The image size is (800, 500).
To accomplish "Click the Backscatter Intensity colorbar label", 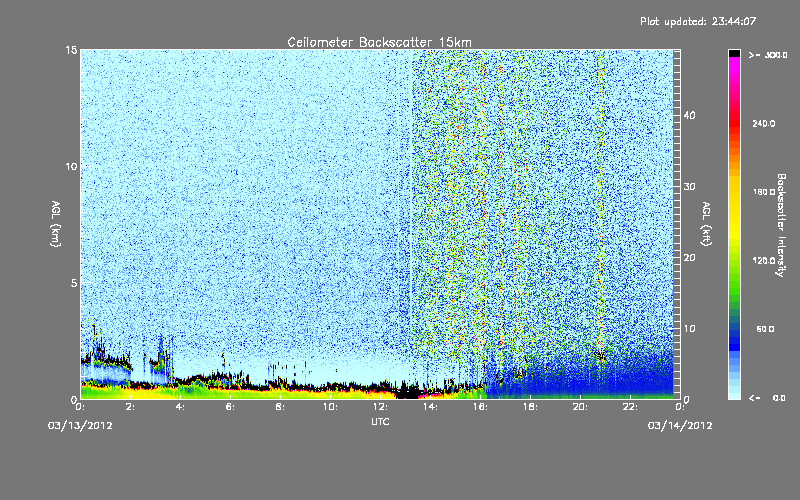I will tap(781, 225).
